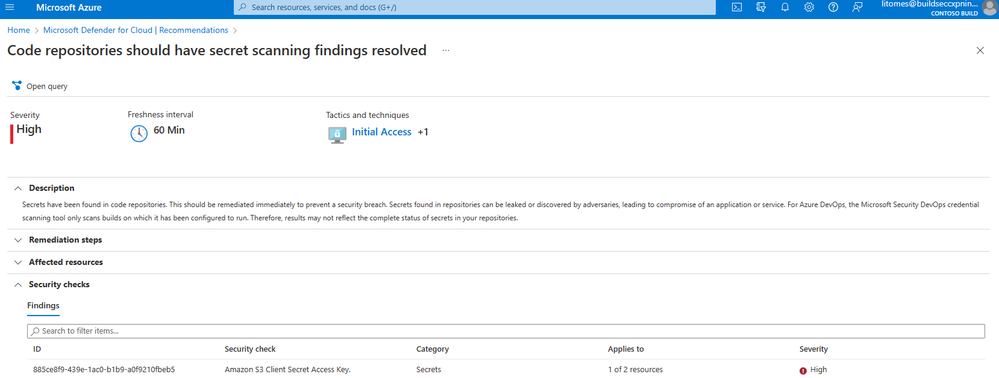Click the search magnifier icon in top bar
This screenshot has height=378, width=999.
(x=243, y=8)
